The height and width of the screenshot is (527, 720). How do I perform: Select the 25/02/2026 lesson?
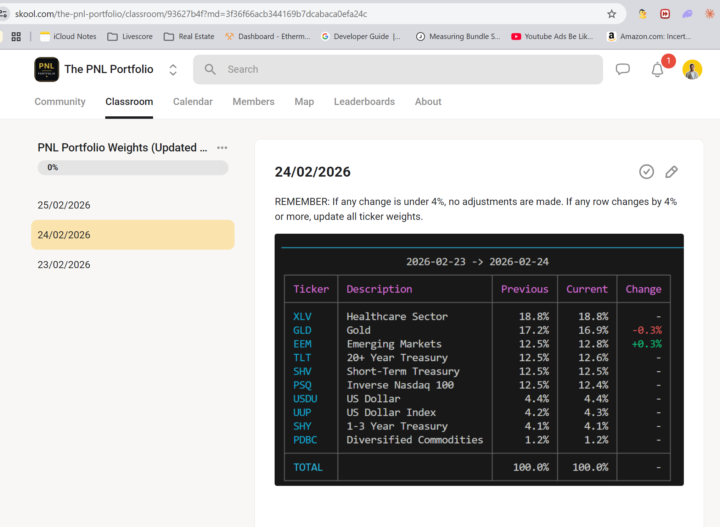coord(64,205)
